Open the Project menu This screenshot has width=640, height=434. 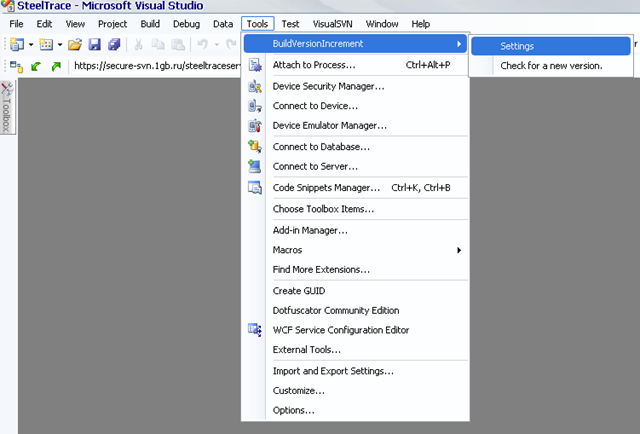[113, 24]
